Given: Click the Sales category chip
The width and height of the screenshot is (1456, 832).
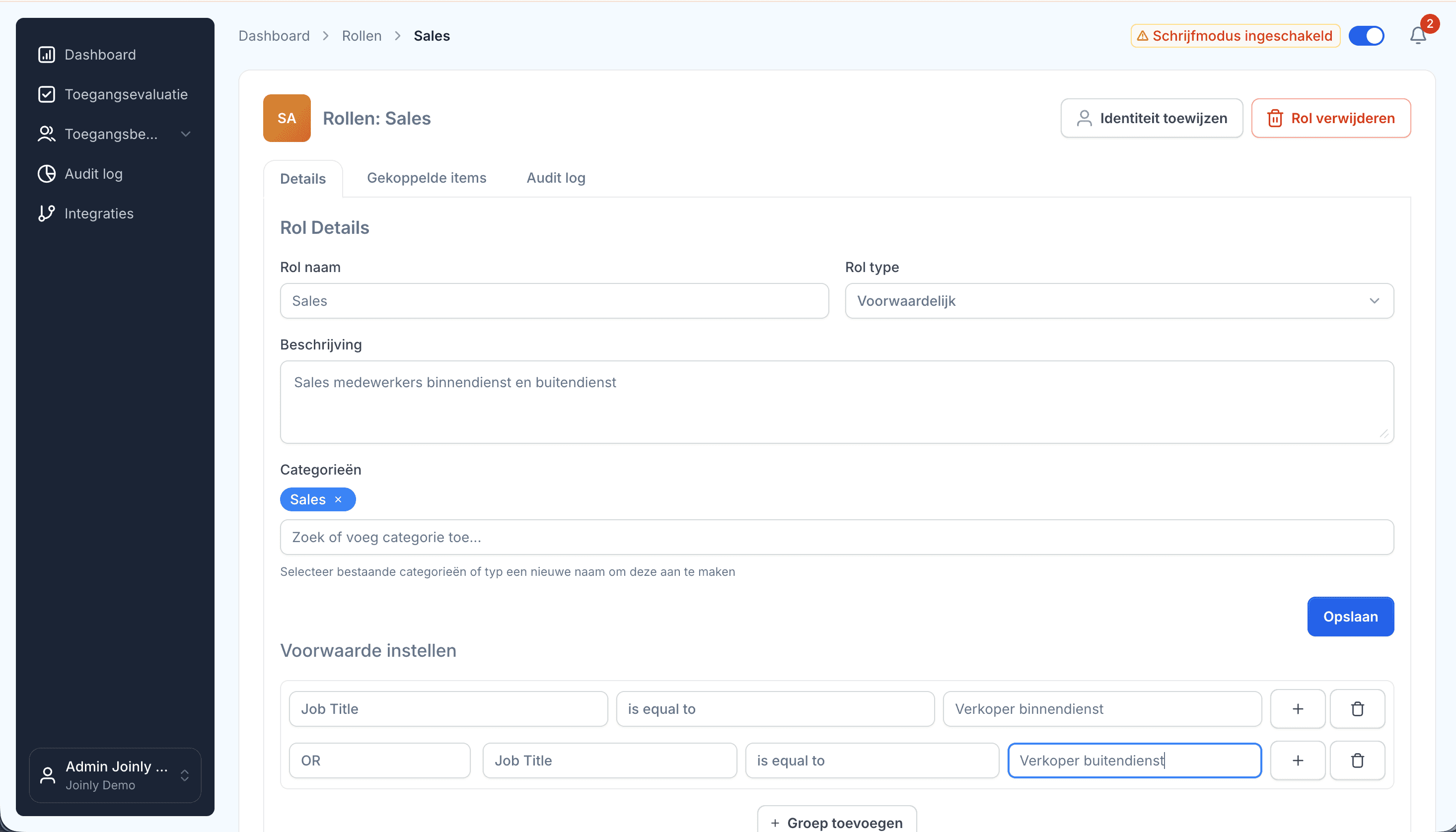Looking at the screenshot, I should [x=318, y=499].
